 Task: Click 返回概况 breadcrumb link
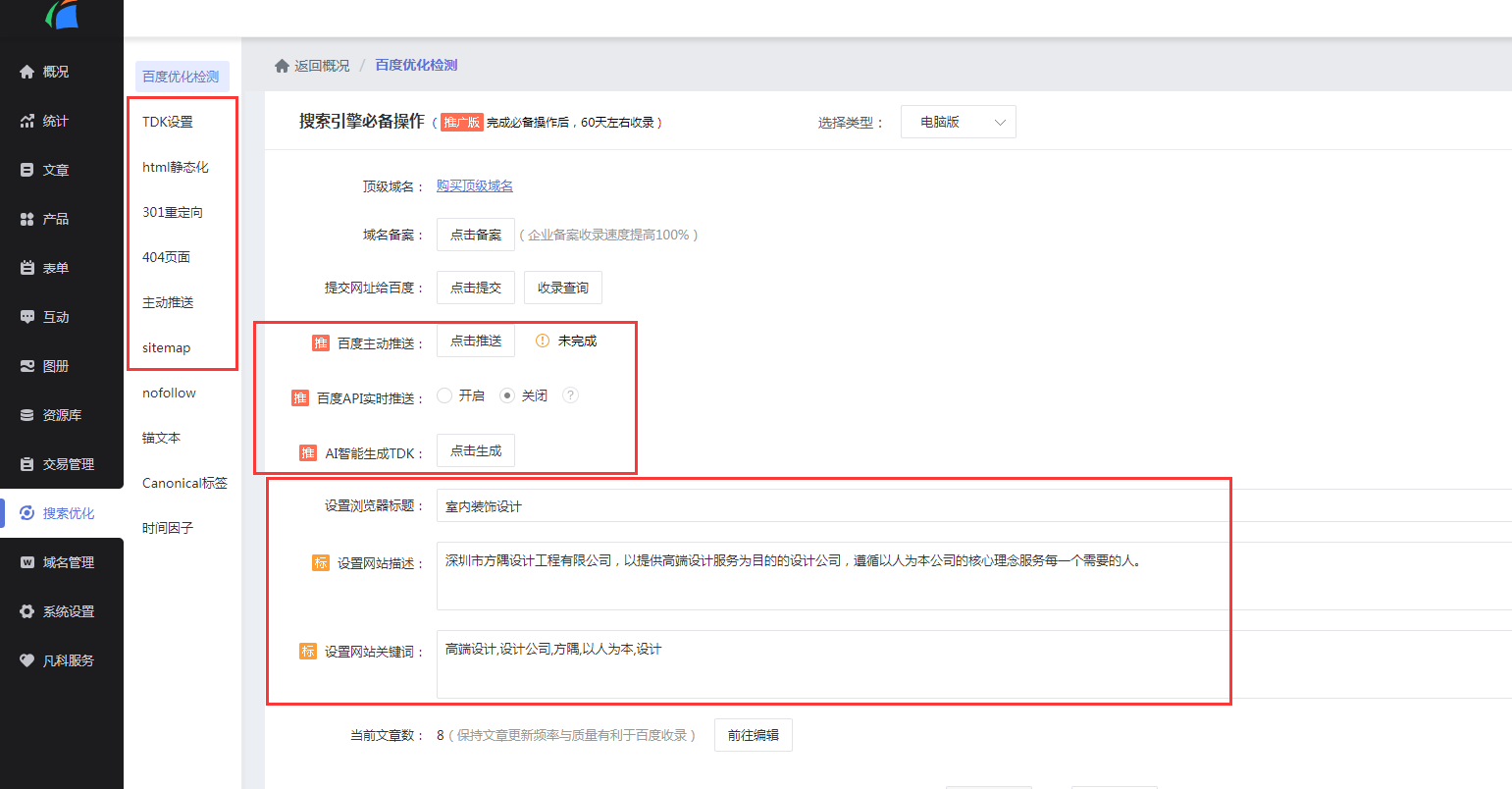coord(322,66)
